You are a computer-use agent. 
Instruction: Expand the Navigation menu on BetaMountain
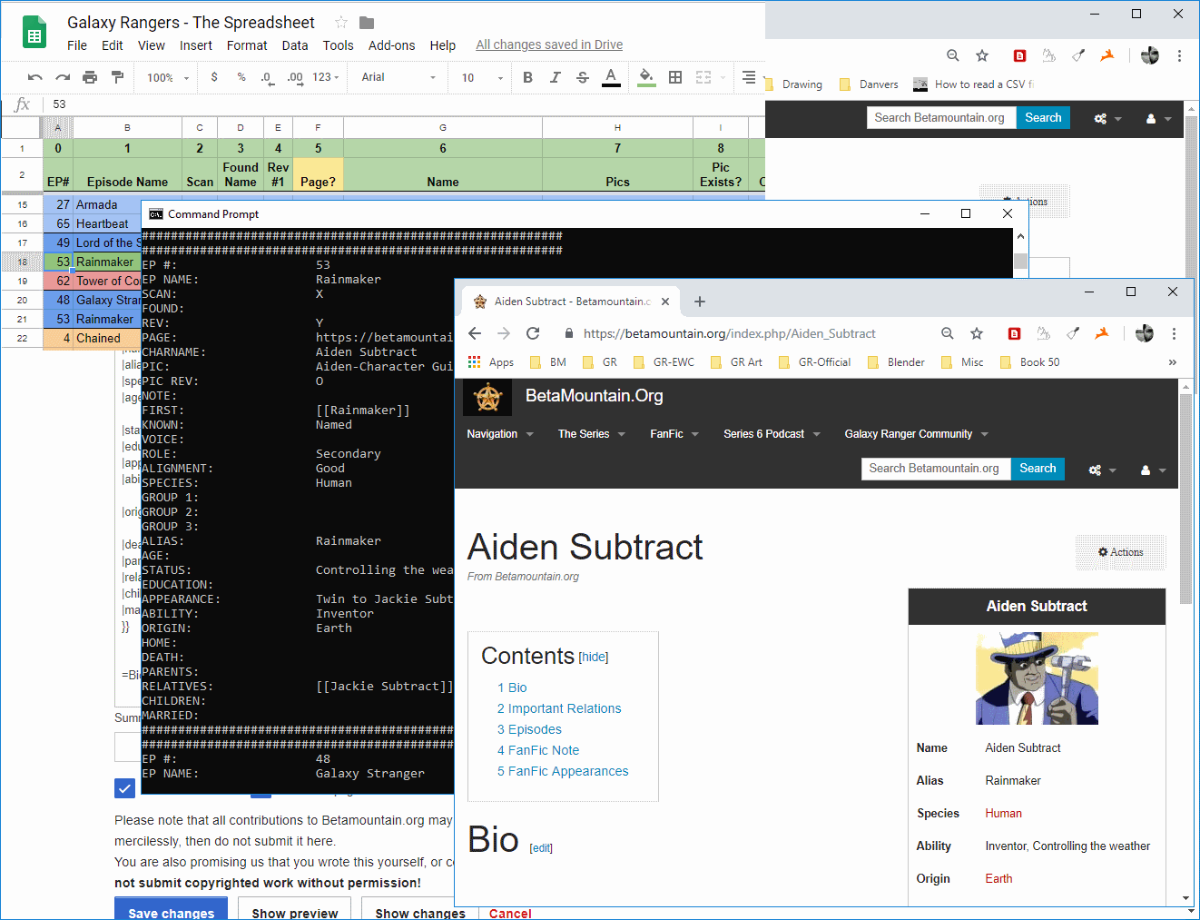point(500,434)
